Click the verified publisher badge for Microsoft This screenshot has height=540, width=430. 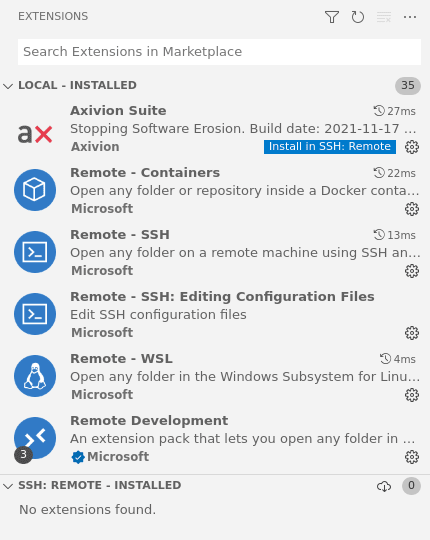click(78, 457)
